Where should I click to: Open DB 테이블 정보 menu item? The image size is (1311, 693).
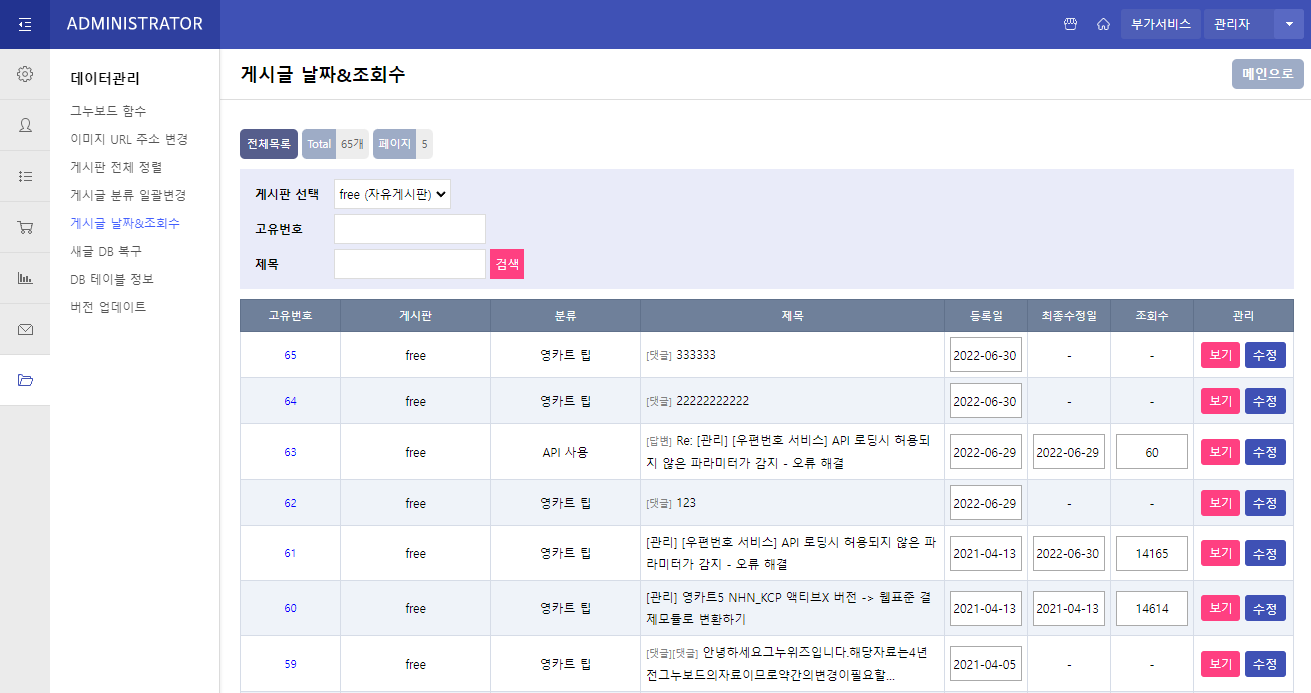[x=112, y=279]
